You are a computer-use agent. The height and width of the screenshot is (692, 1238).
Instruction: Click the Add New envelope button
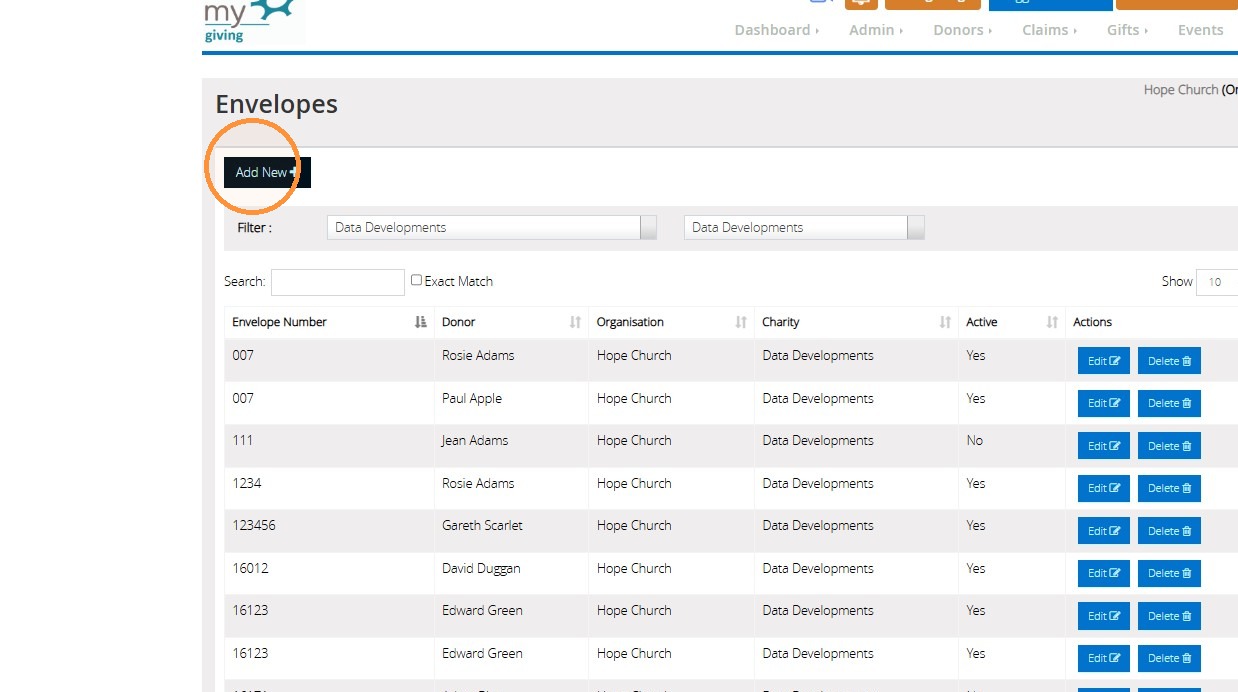267,172
